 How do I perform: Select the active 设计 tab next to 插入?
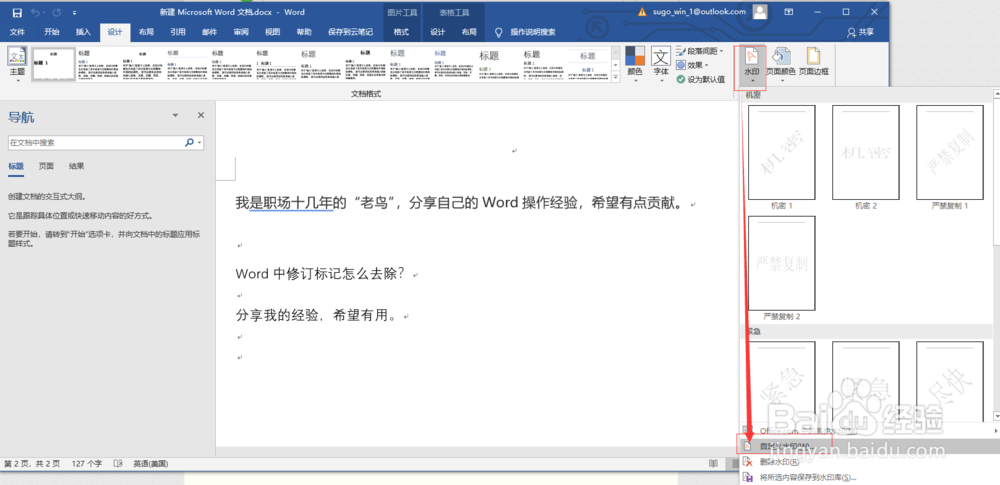click(x=115, y=32)
